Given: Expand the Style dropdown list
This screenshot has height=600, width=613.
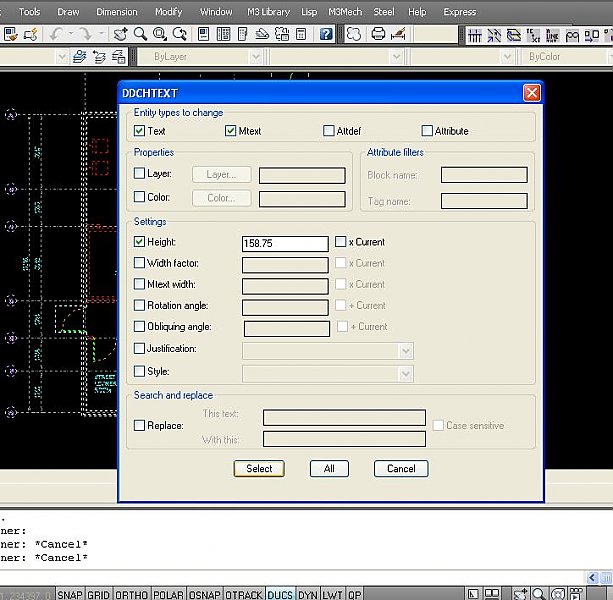Looking at the screenshot, I should point(405,373).
